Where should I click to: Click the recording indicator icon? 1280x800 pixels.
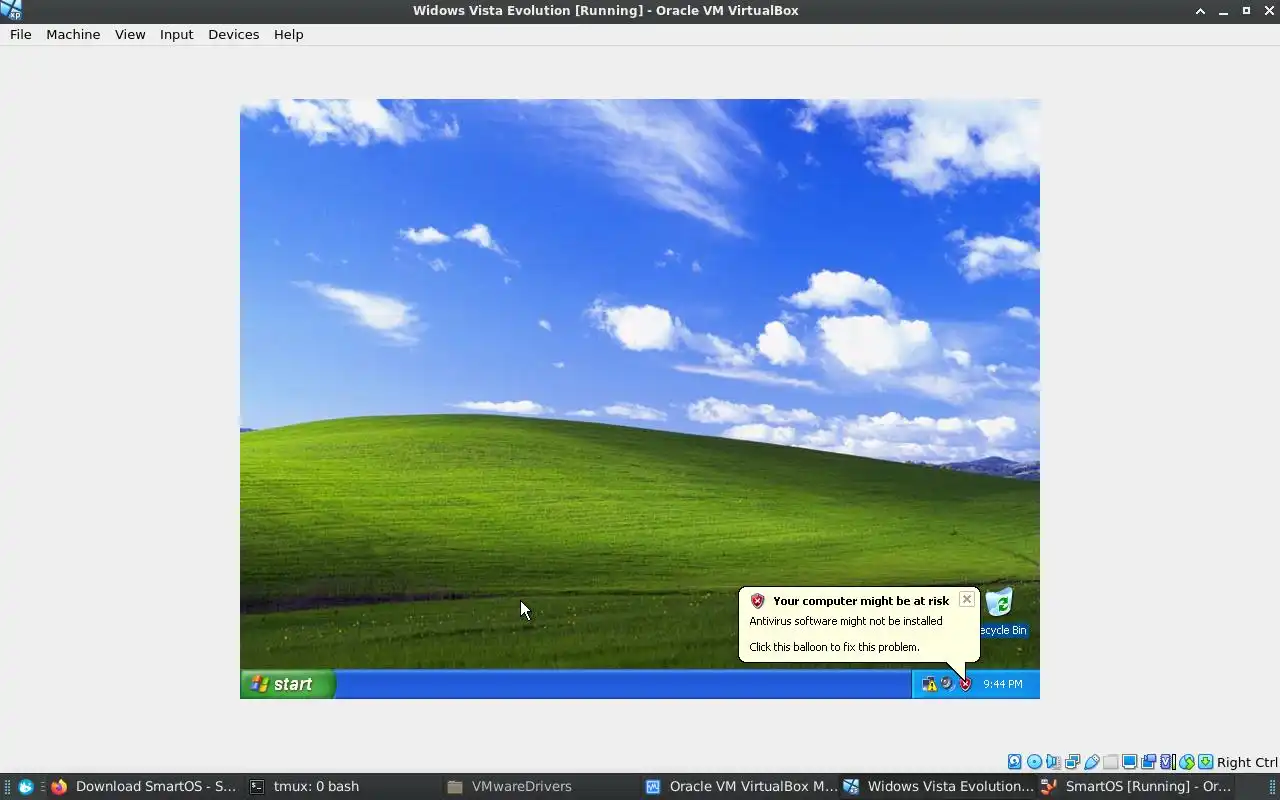[x=1149, y=762]
